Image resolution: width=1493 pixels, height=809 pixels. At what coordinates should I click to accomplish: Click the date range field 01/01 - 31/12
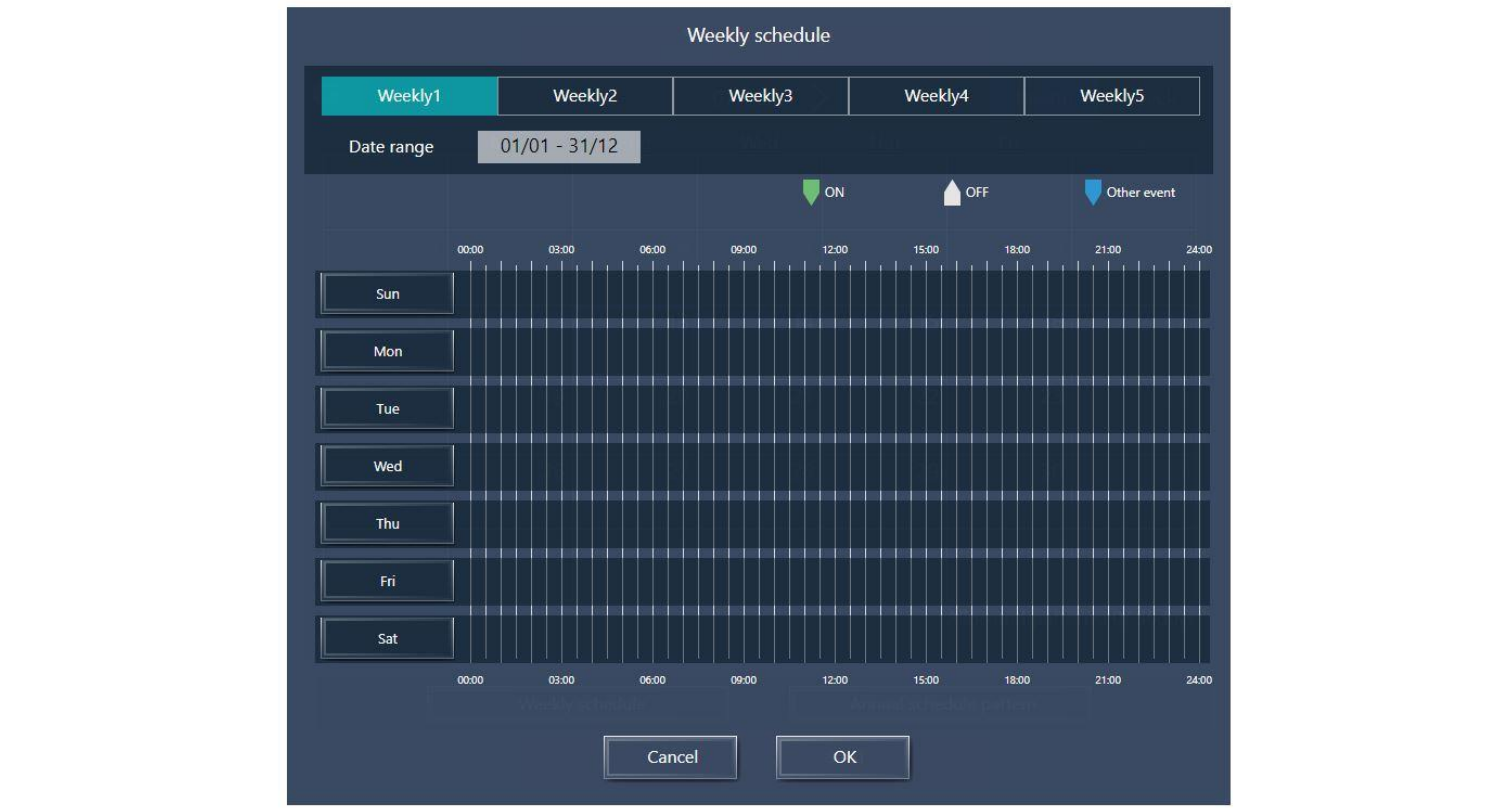(x=559, y=146)
